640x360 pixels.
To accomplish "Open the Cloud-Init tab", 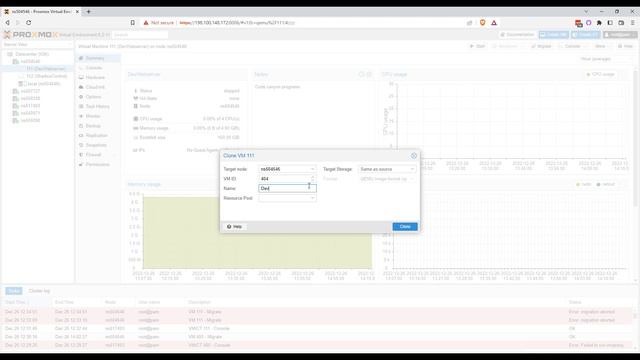I will 98,87.
